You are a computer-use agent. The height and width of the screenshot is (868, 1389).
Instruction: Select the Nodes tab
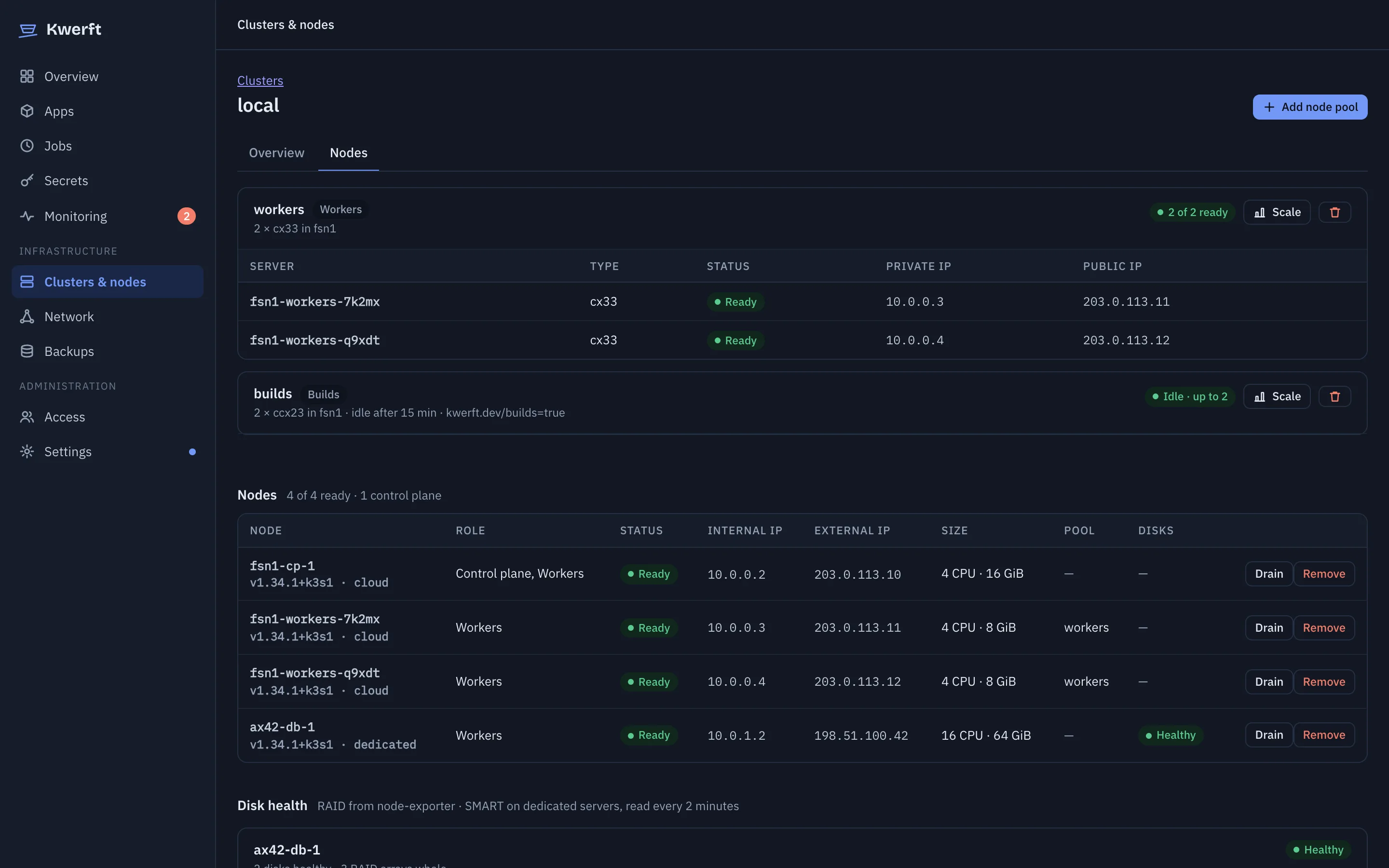[348, 153]
